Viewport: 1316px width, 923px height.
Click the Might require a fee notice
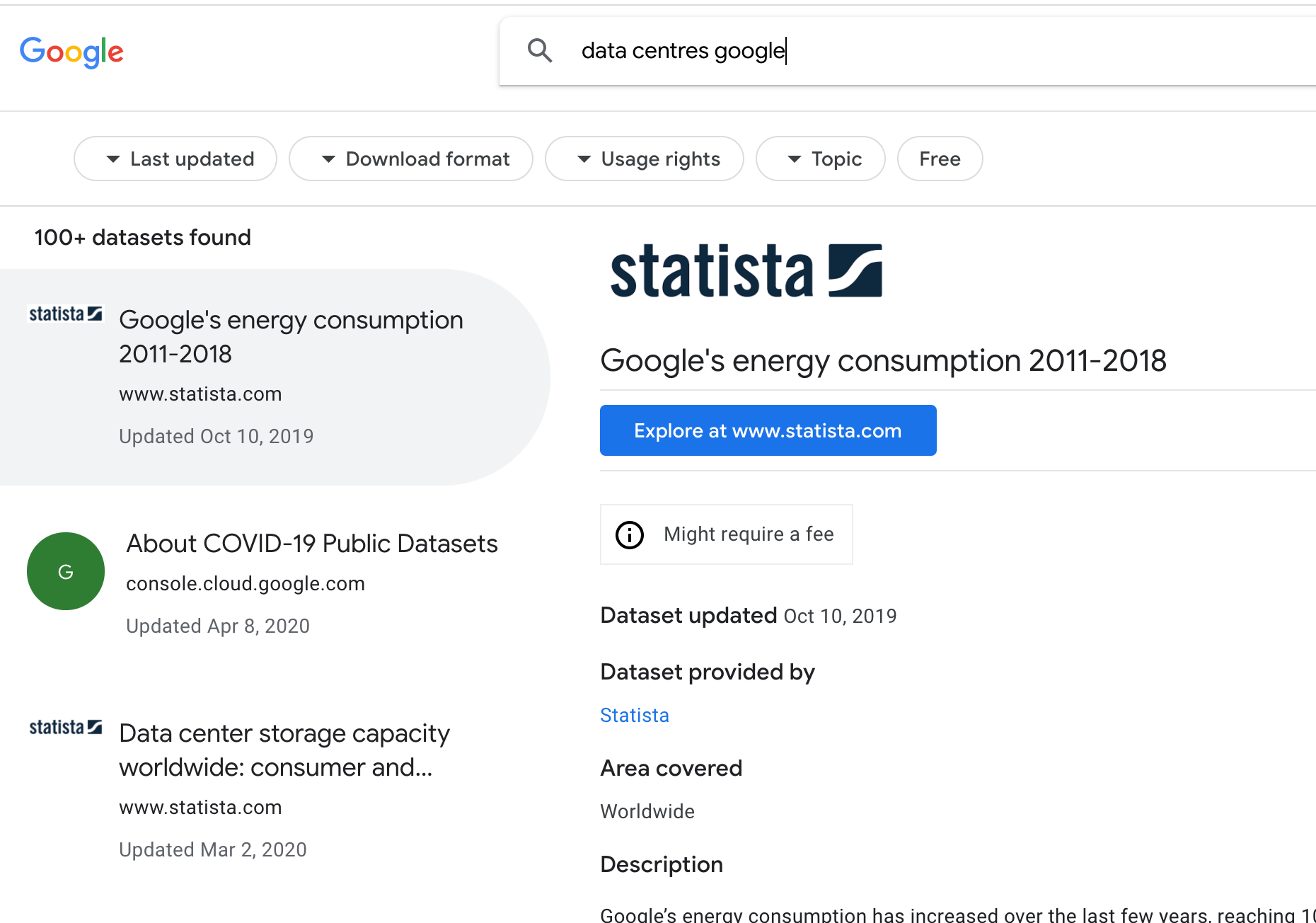[727, 534]
